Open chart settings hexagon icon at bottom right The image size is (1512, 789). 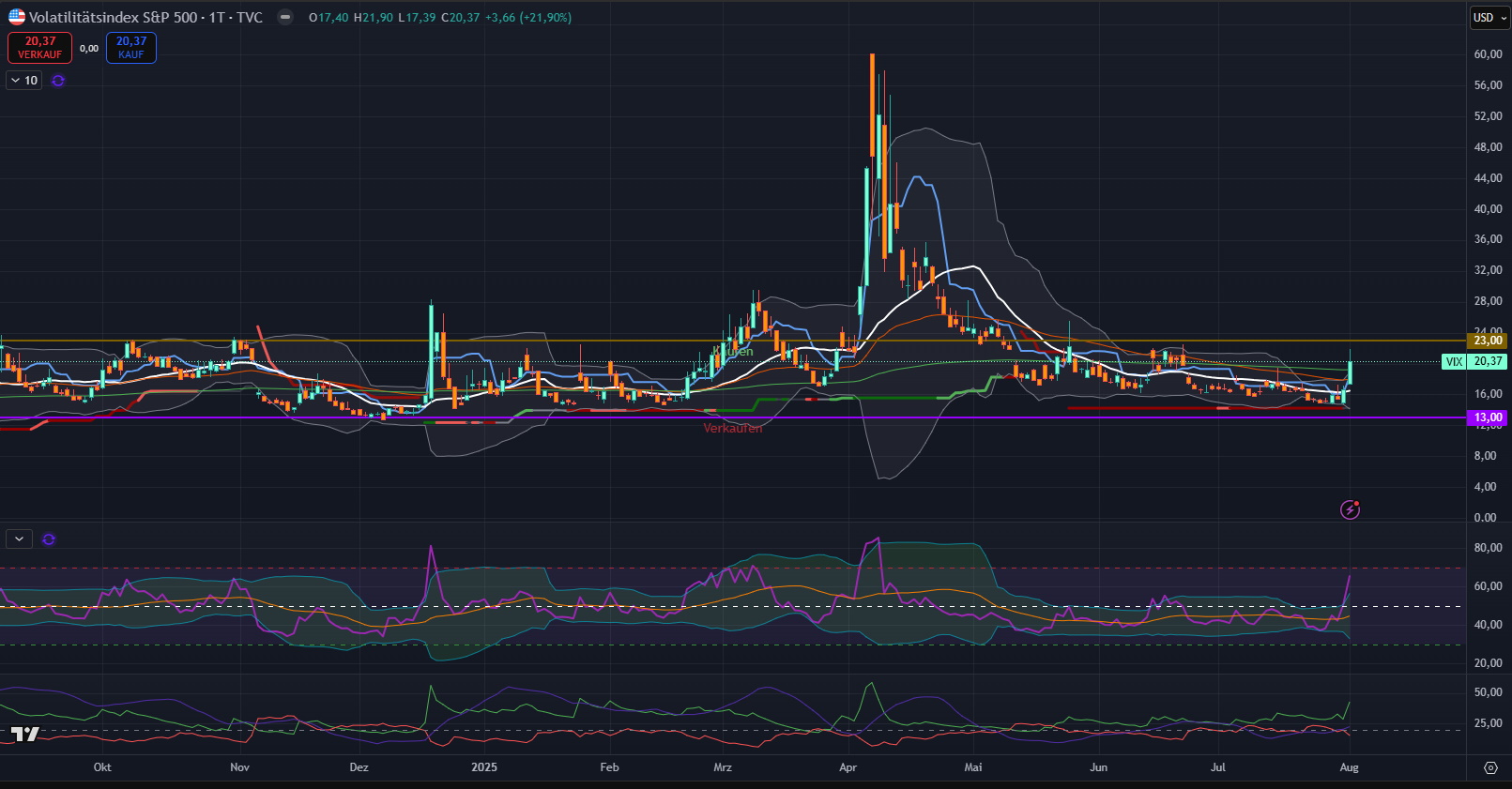click(1490, 767)
